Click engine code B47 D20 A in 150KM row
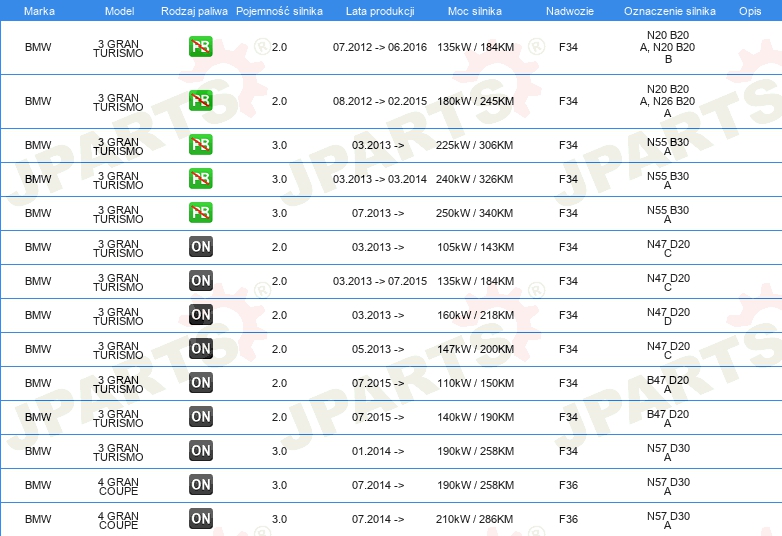Viewport: 782px width, 536px height. (x=668, y=384)
